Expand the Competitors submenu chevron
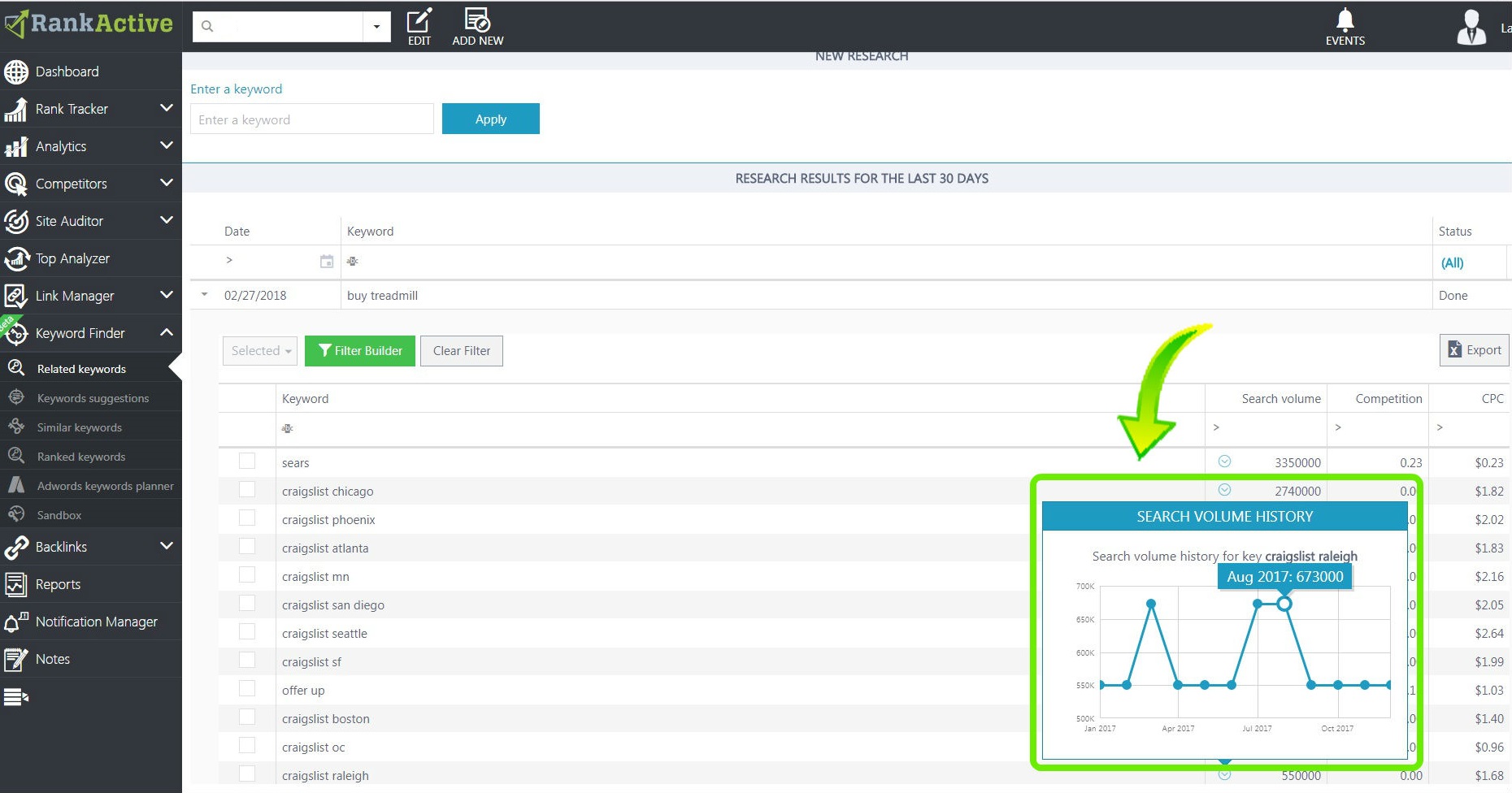Image resolution: width=1512 pixels, height=793 pixels. pyautogui.click(x=167, y=183)
